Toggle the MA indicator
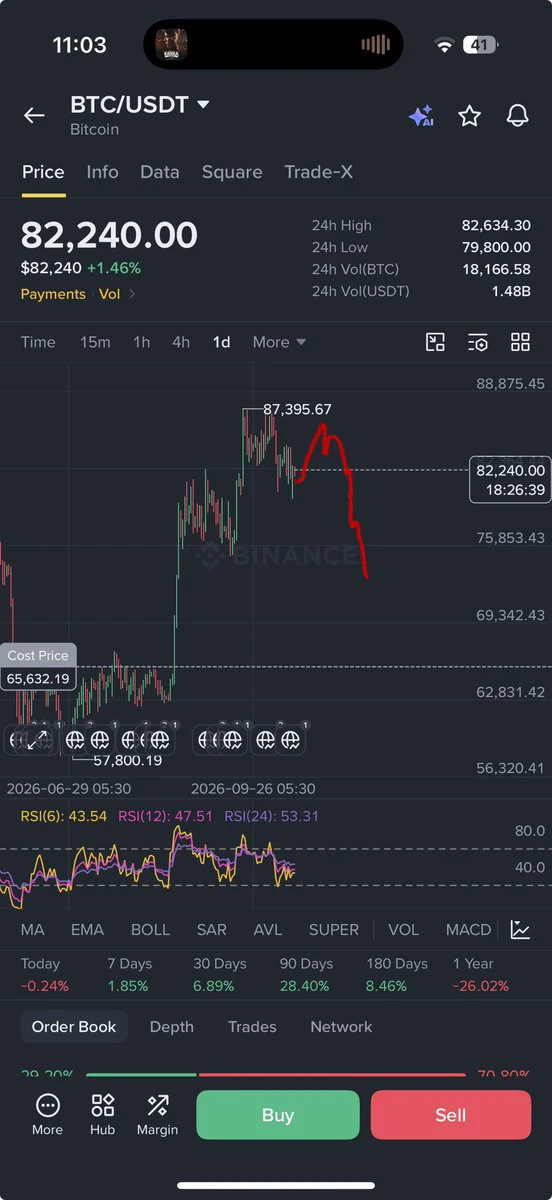Screen dimensions: 552x1200 pos(33,930)
